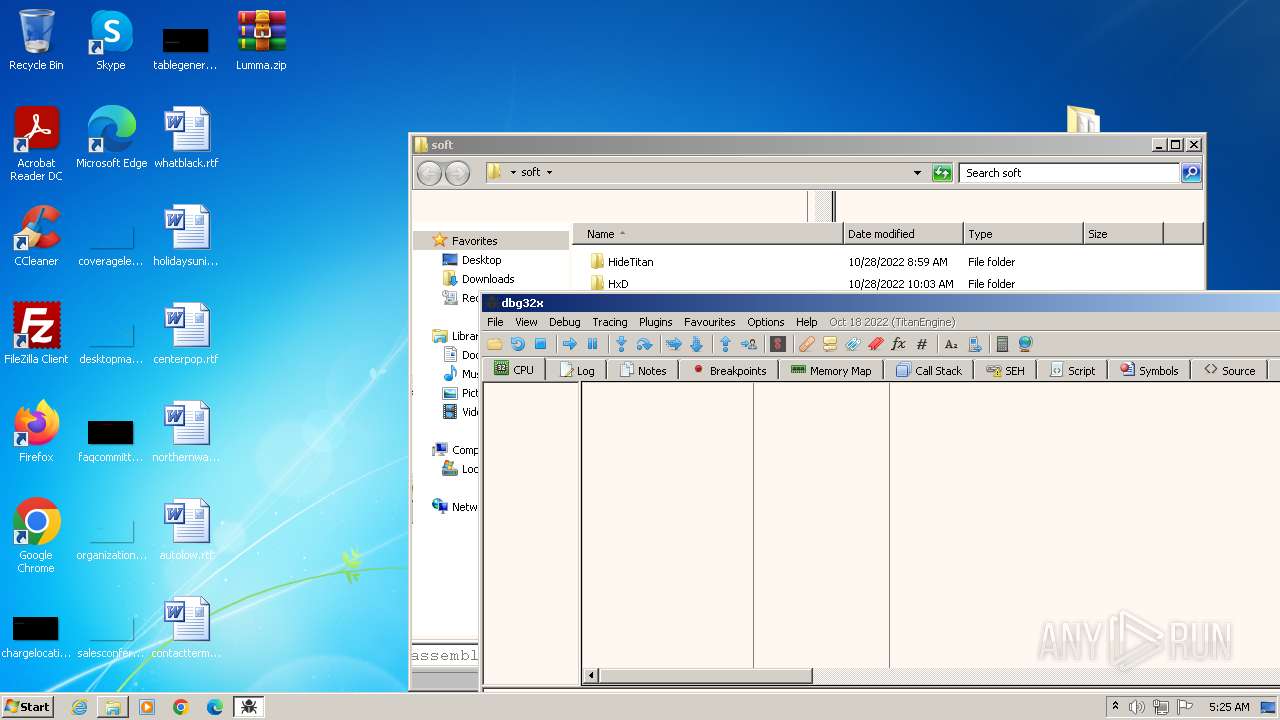The height and width of the screenshot is (720, 1280).
Task: Click the green refresh icon in soft window
Action: pyautogui.click(x=942, y=173)
